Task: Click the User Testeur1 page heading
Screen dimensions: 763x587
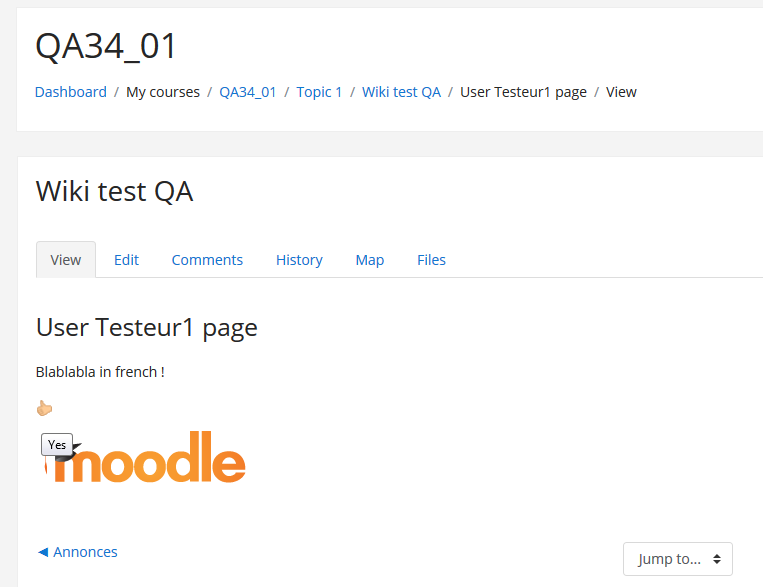Action: (146, 328)
